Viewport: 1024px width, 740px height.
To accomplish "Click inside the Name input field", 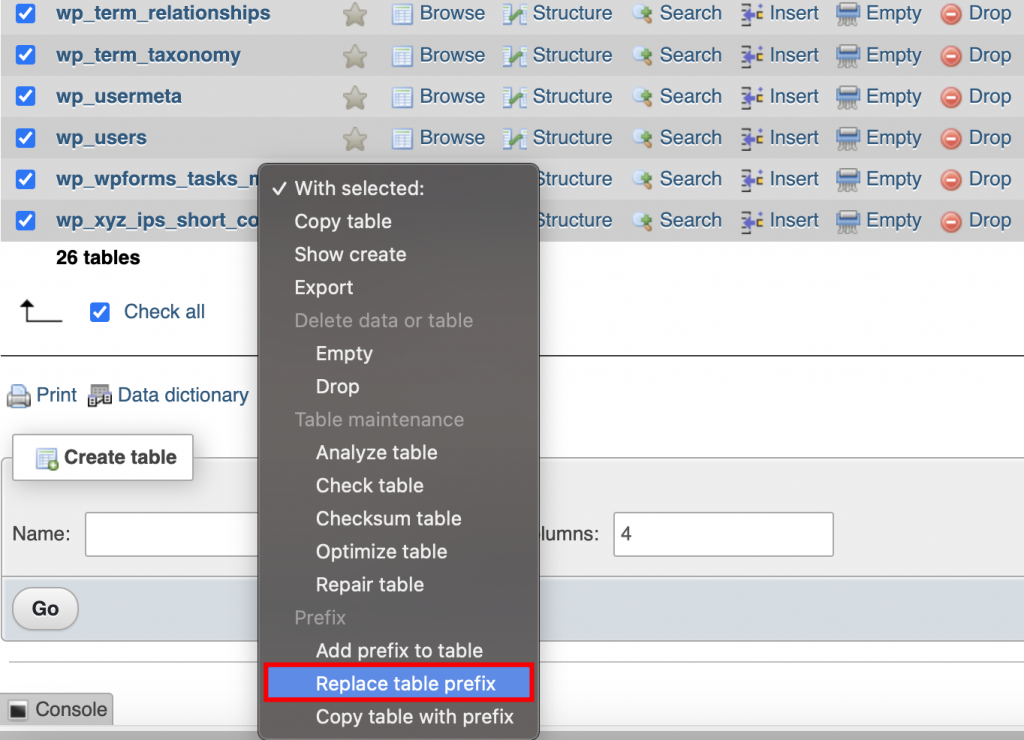I will coord(170,534).
